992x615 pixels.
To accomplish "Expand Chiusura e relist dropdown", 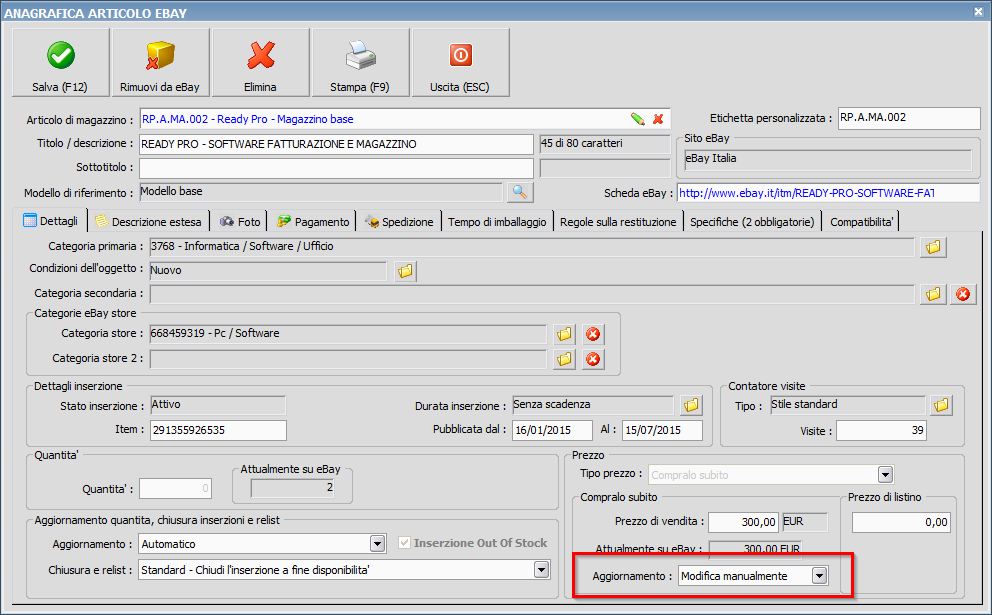I will pos(541,570).
